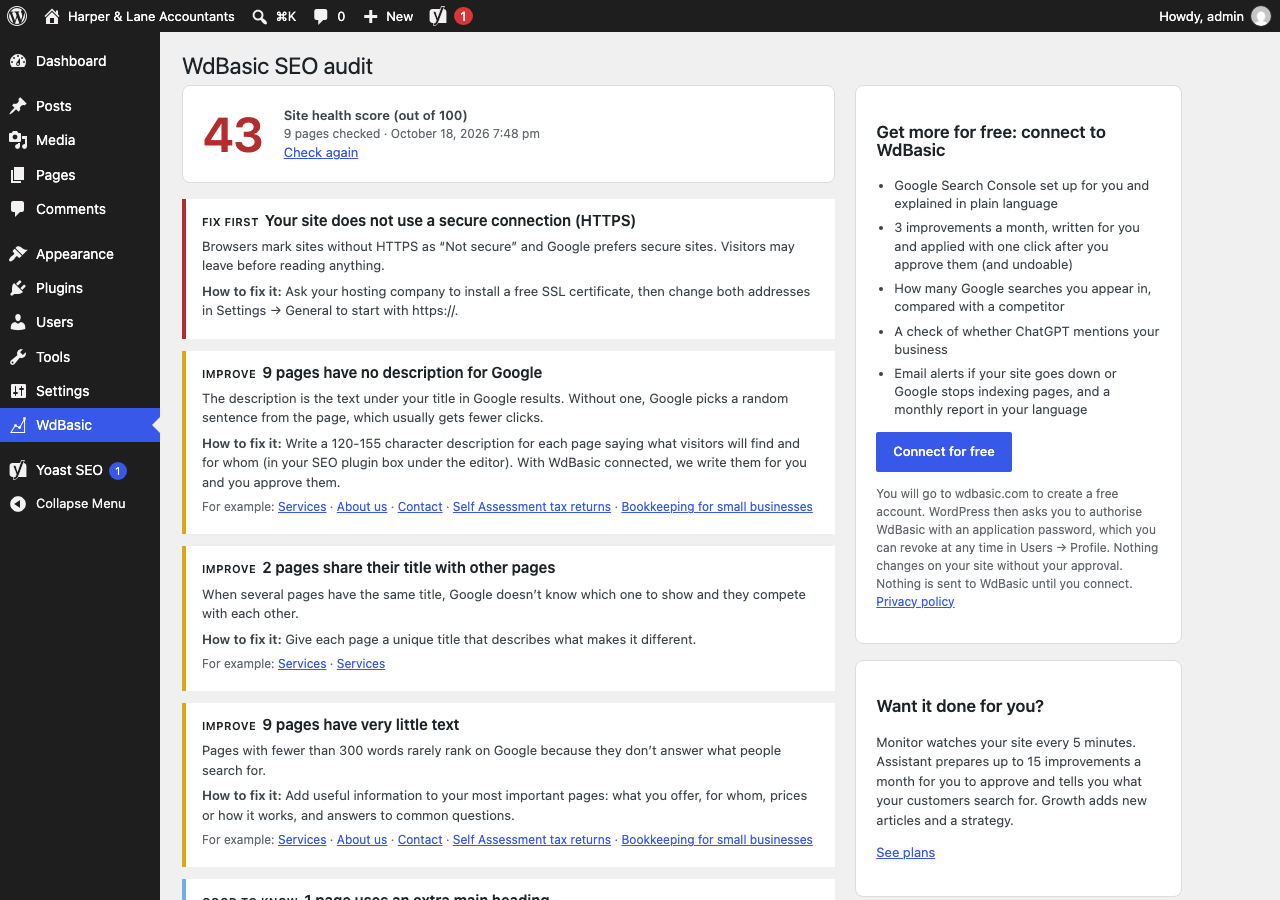Click the HTTPS issue heading text

pos(450,221)
